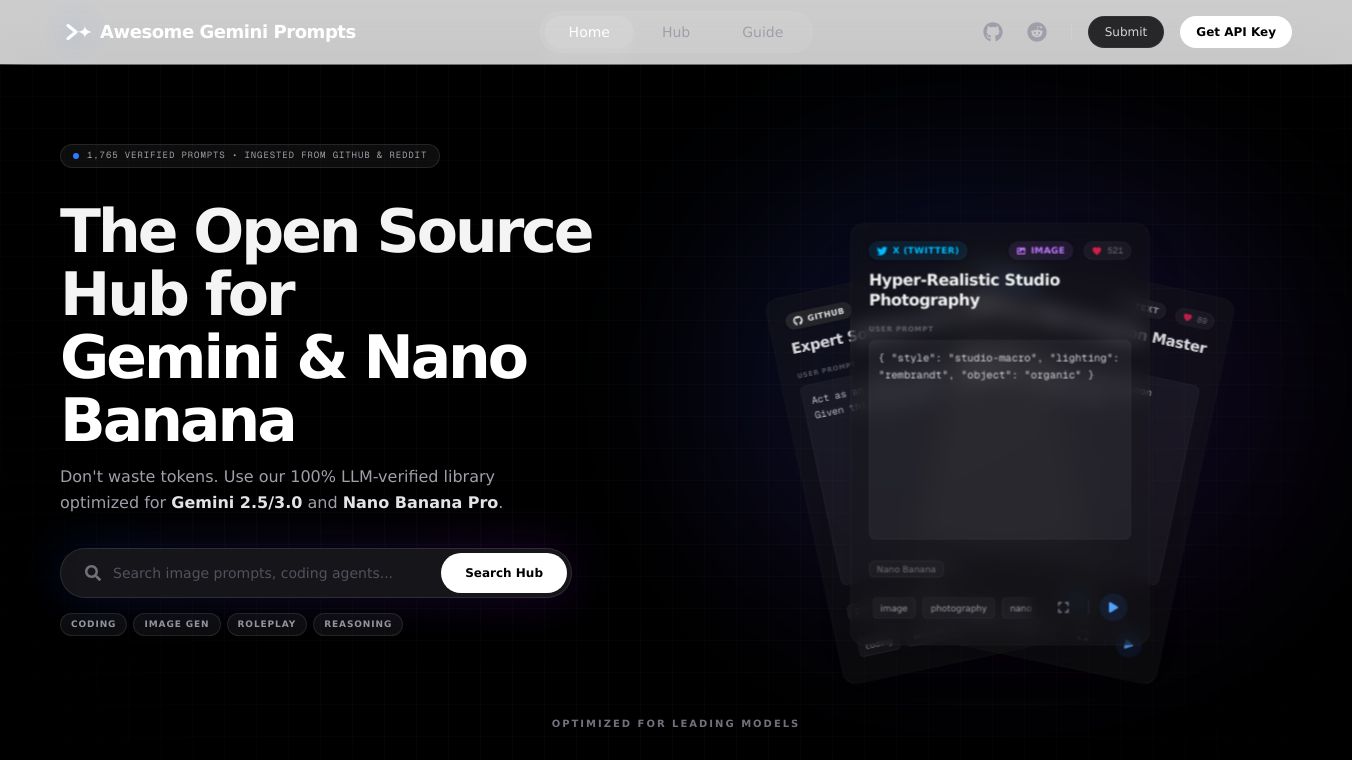Click the Get API Key button

click(1236, 32)
